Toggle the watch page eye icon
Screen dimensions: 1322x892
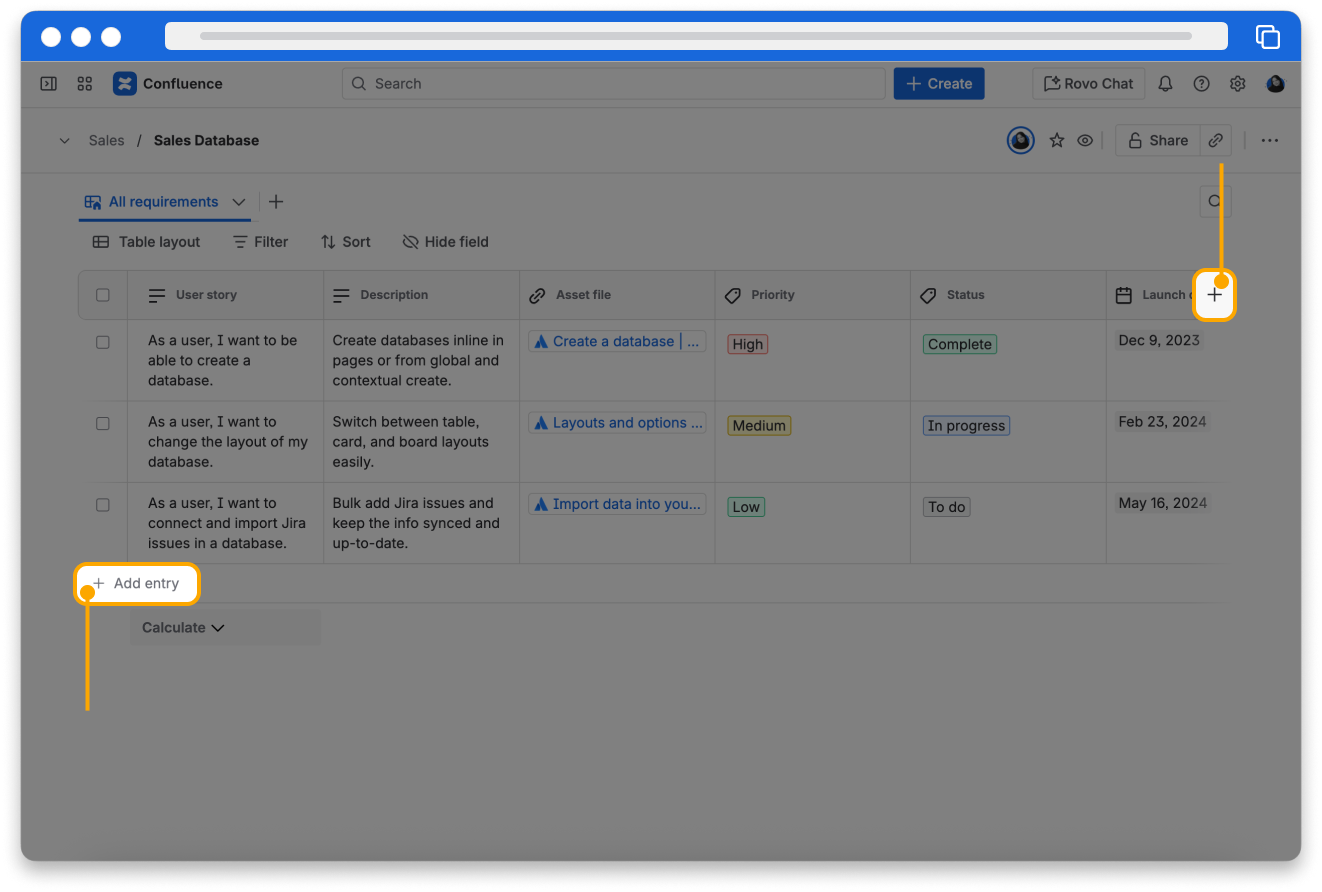pyautogui.click(x=1085, y=141)
